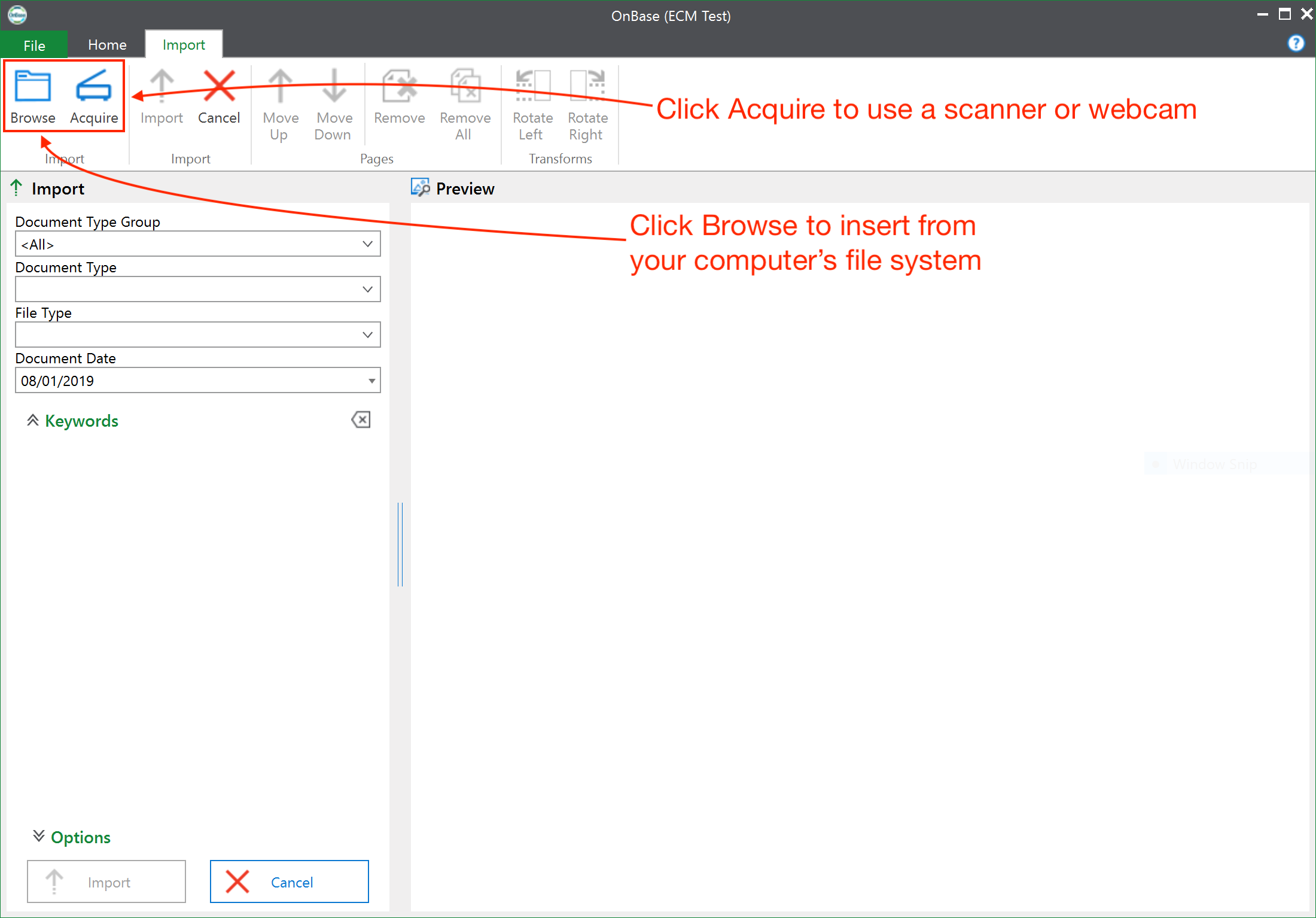Expand the Options section
The image size is (1316, 918).
39,836
